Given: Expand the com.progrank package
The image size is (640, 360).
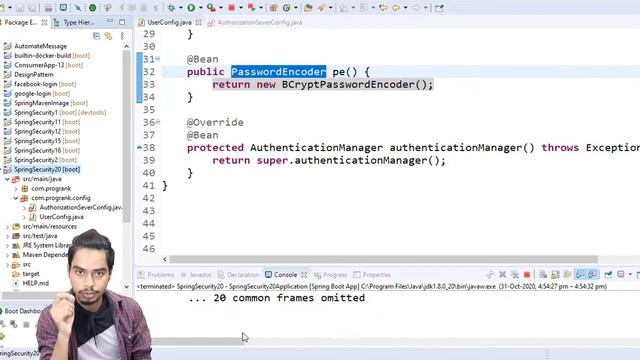Looking at the screenshot, I should (16, 189).
